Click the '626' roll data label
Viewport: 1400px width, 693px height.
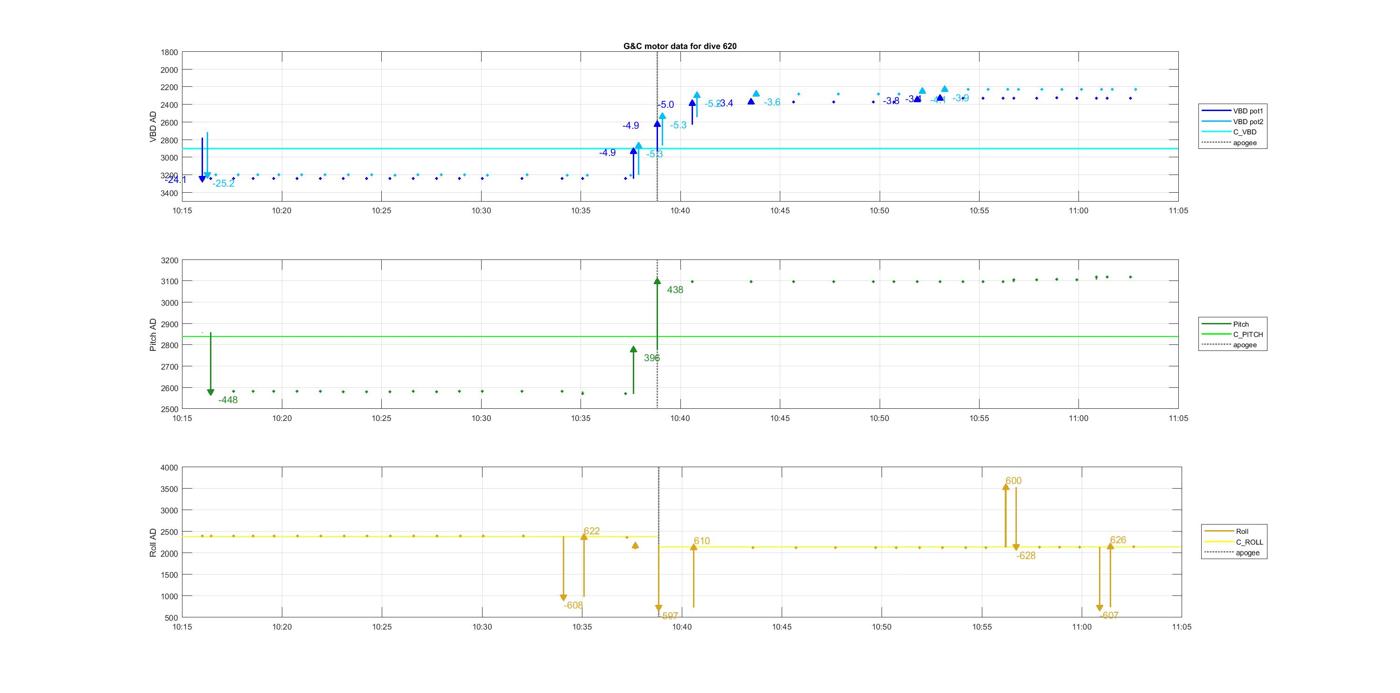click(x=1118, y=541)
